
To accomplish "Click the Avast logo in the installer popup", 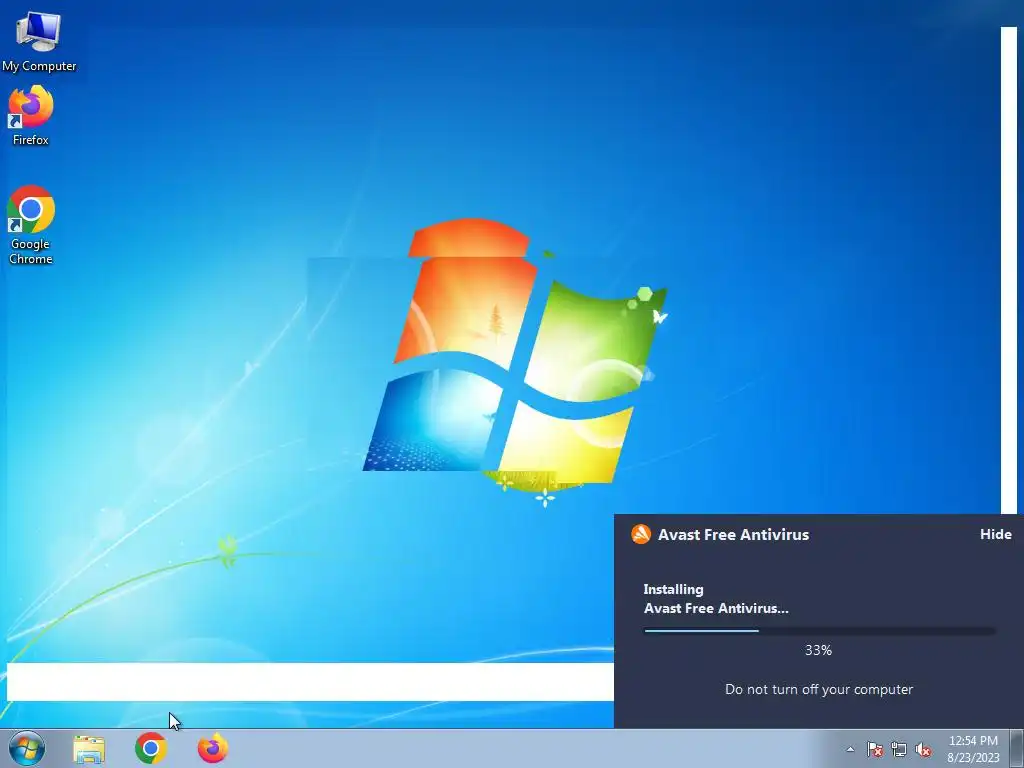I will click(x=641, y=534).
